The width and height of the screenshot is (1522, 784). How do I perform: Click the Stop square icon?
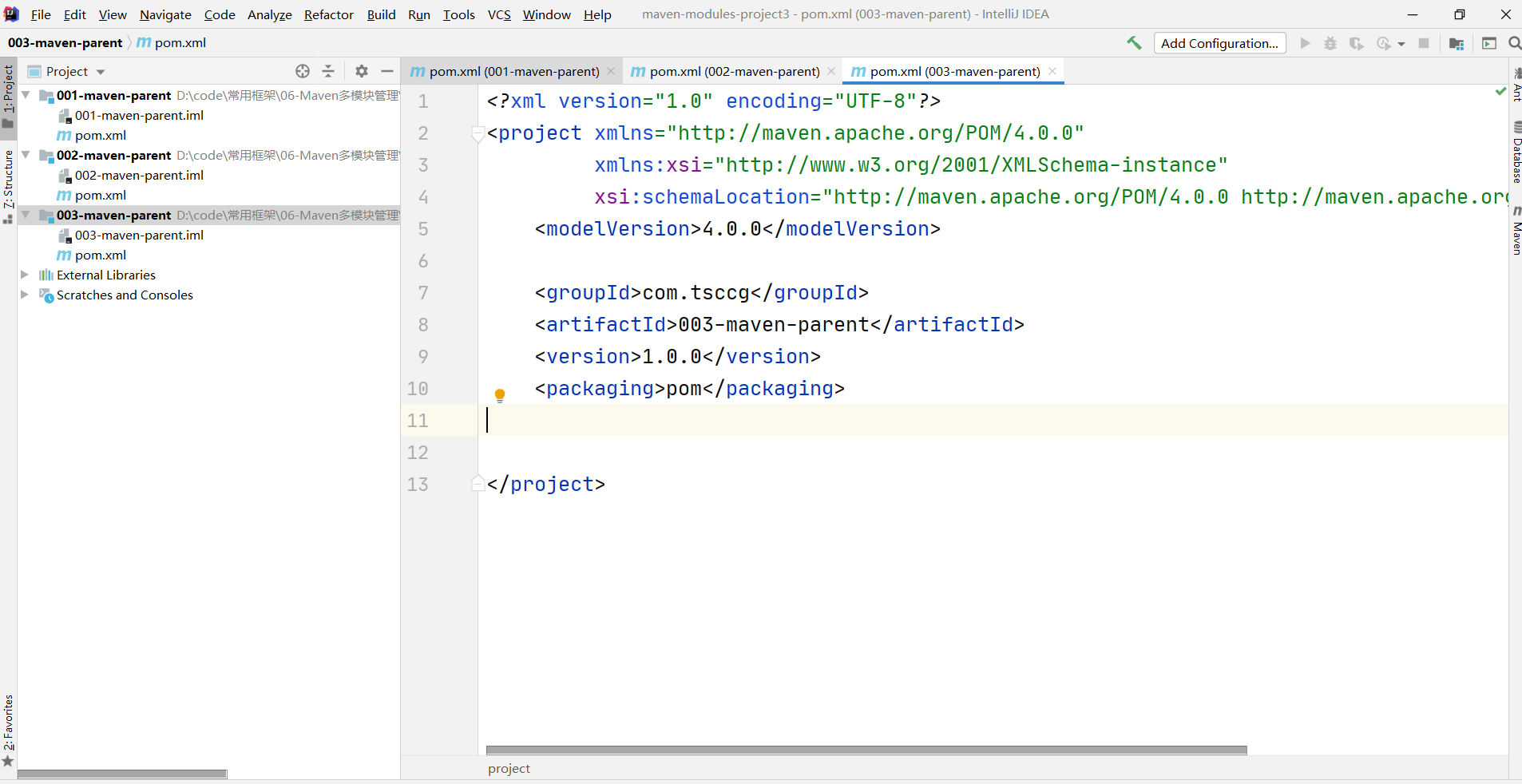coord(1424,43)
